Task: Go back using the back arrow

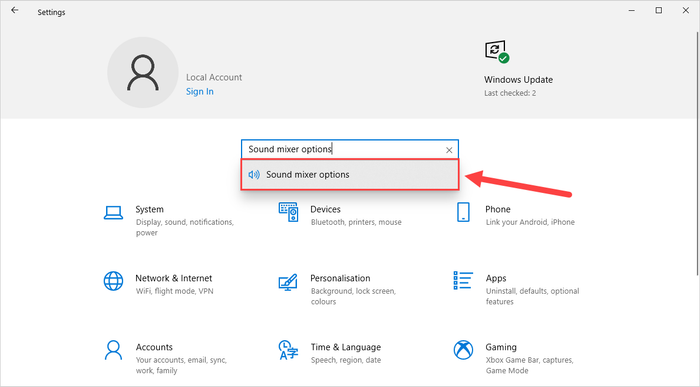Action: pyautogui.click(x=15, y=10)
